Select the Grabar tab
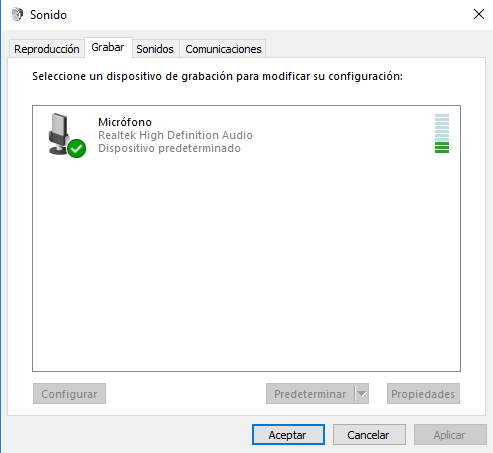Viewport: 493px width, 453px height. 108,47
